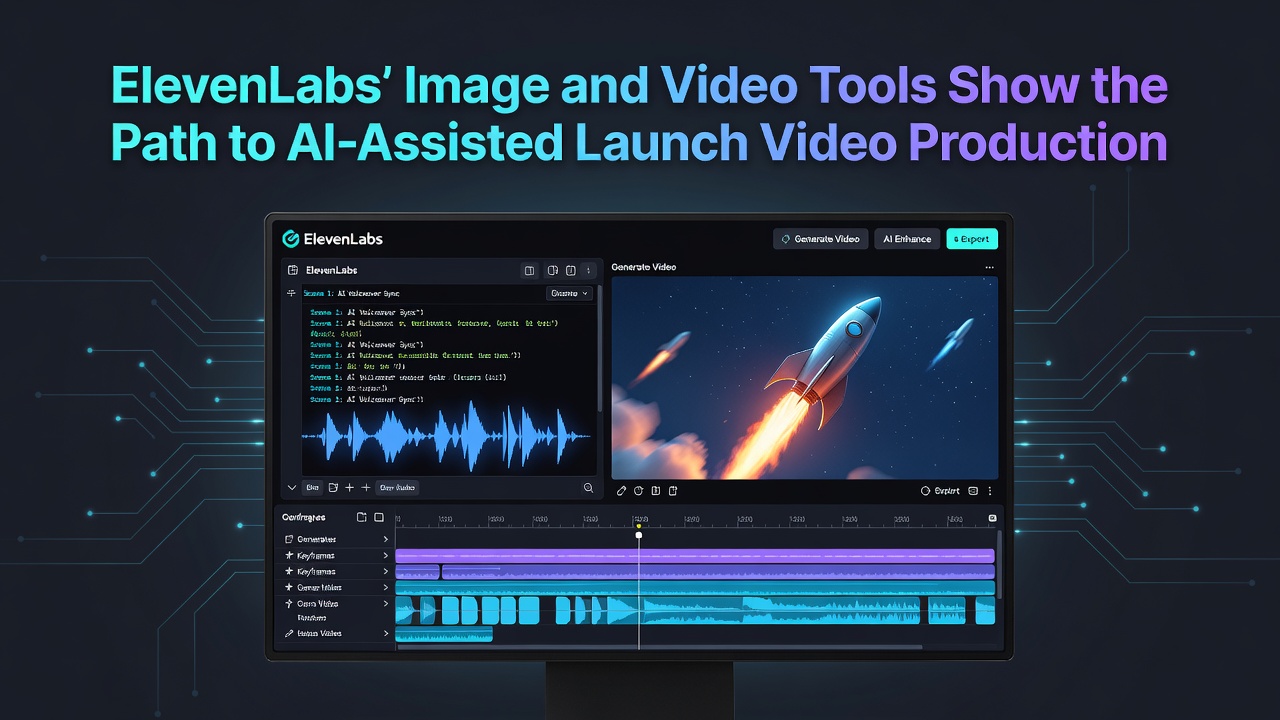Open the three-dots menu above the video preview
The width and height of the screenshot is (1280, 720).
[x=990, y=268]
